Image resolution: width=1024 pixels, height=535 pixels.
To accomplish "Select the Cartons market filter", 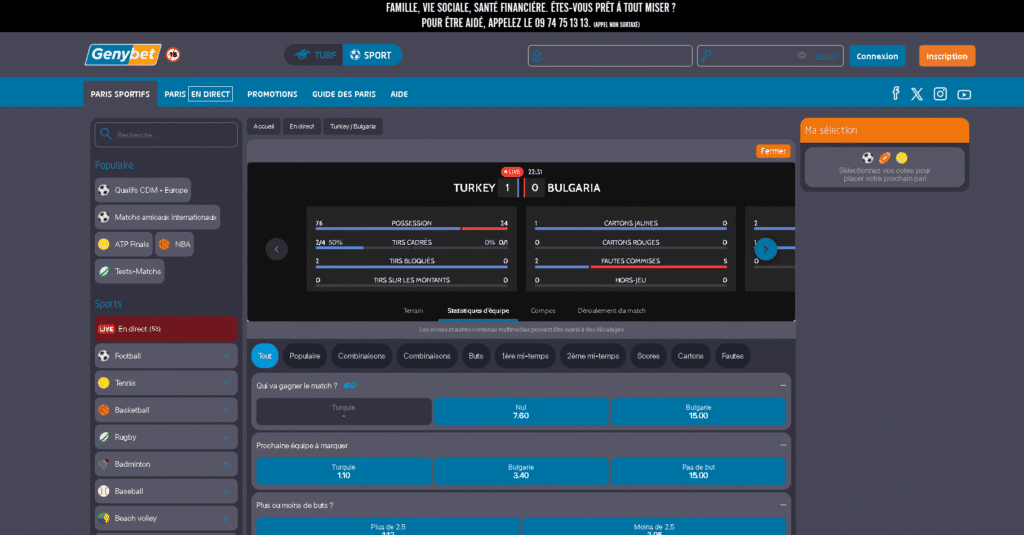I will [690, 356].
